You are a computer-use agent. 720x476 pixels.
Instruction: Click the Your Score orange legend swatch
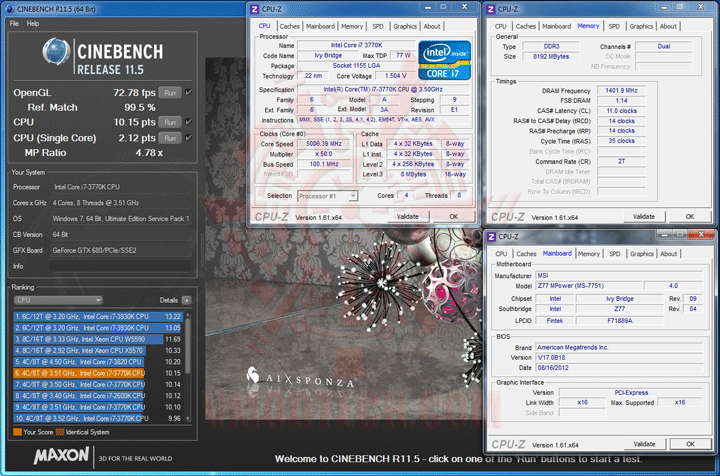(x=17, y=432)
